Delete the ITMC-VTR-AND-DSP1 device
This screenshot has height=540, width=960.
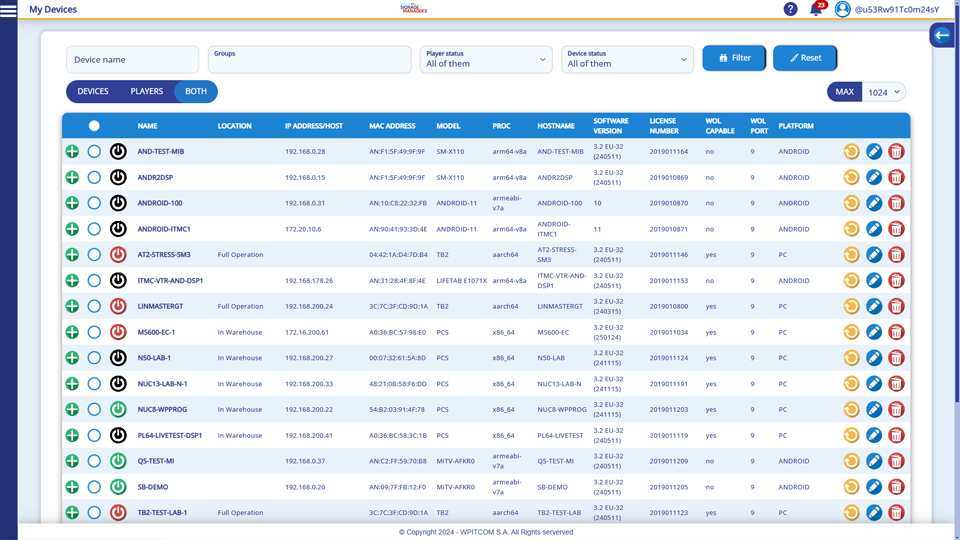896,280
